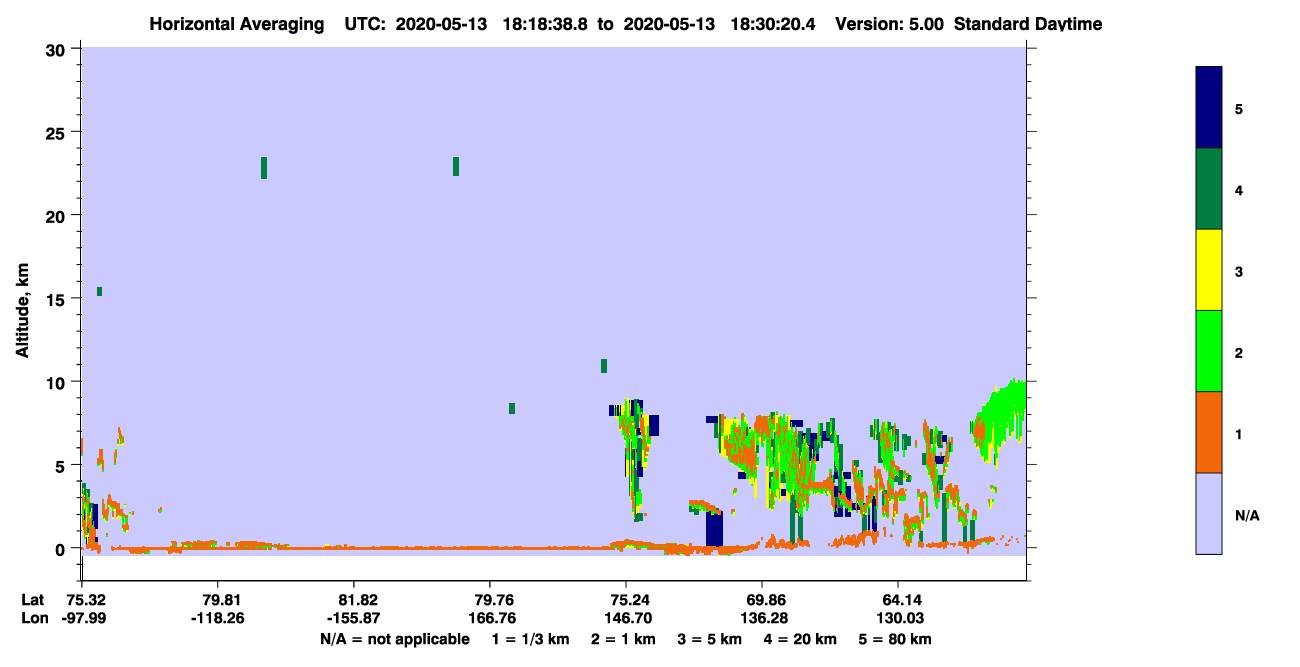Image resolution: width=1300 pixels, height=667 pixels.
Task: Click the 'Lat' row label
Action: [32, 600]
